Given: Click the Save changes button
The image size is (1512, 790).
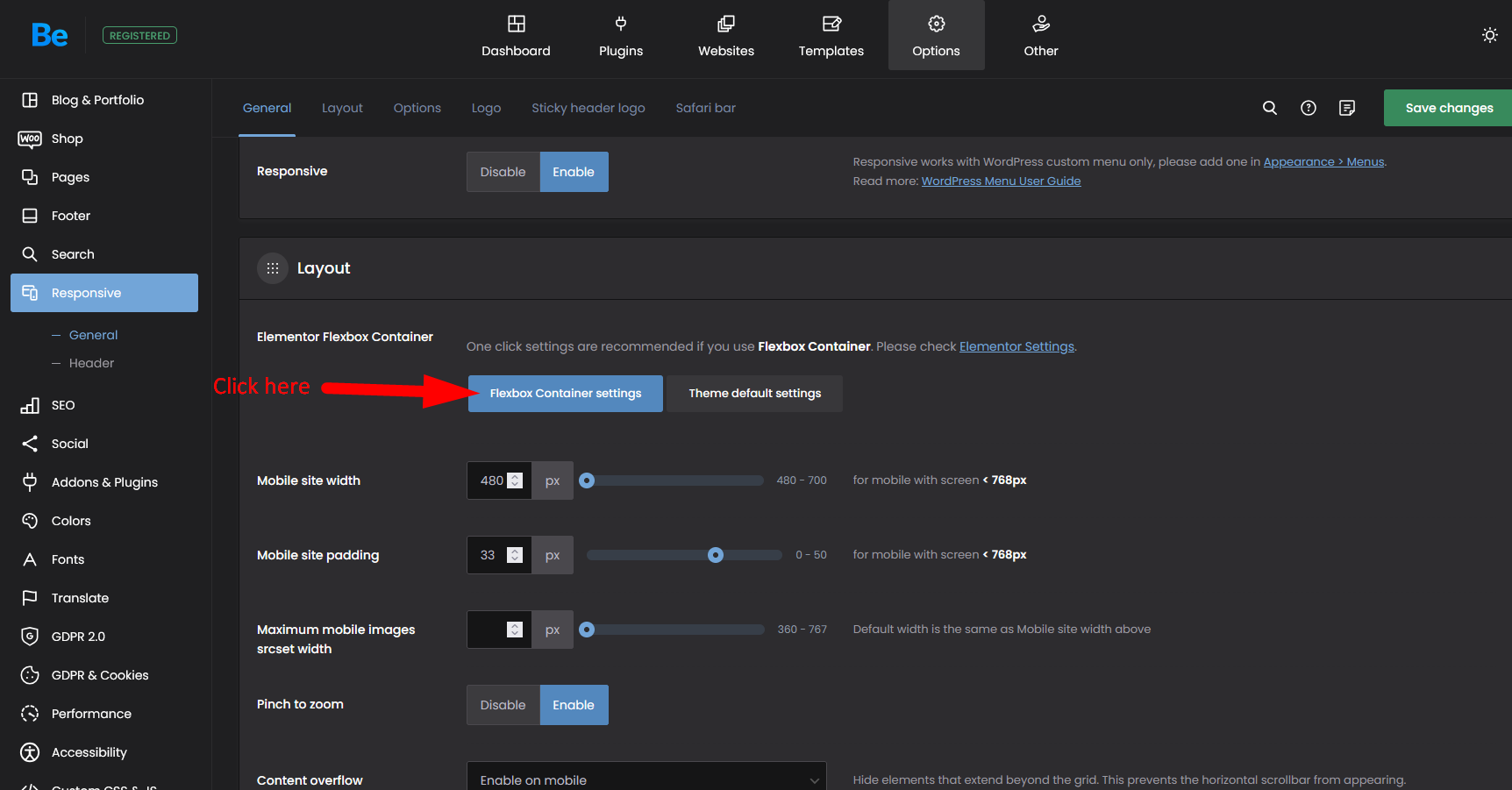Looking at the screenshot, I should [x=1448, y=108].
